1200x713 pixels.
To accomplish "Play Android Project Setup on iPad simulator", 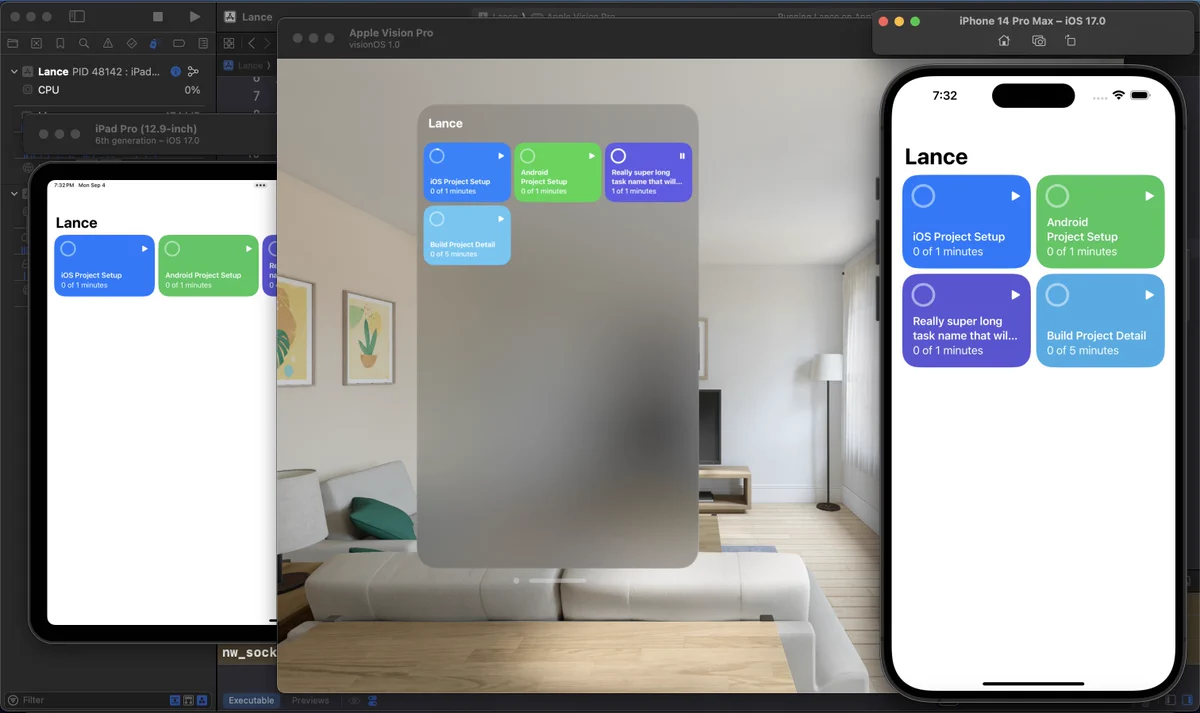I will coord(248,249).
